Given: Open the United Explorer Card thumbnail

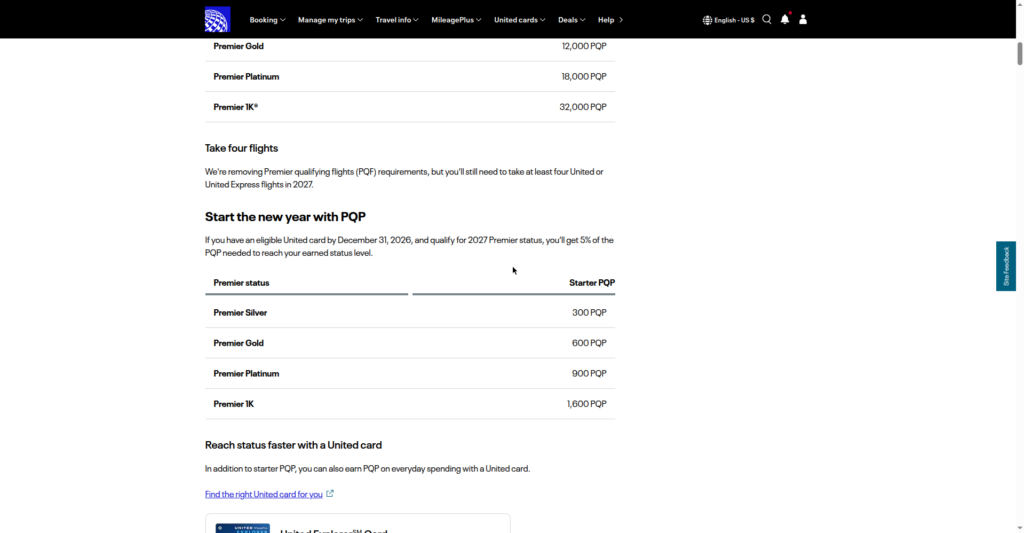Looking at the screenshot, I should (243, 528).
